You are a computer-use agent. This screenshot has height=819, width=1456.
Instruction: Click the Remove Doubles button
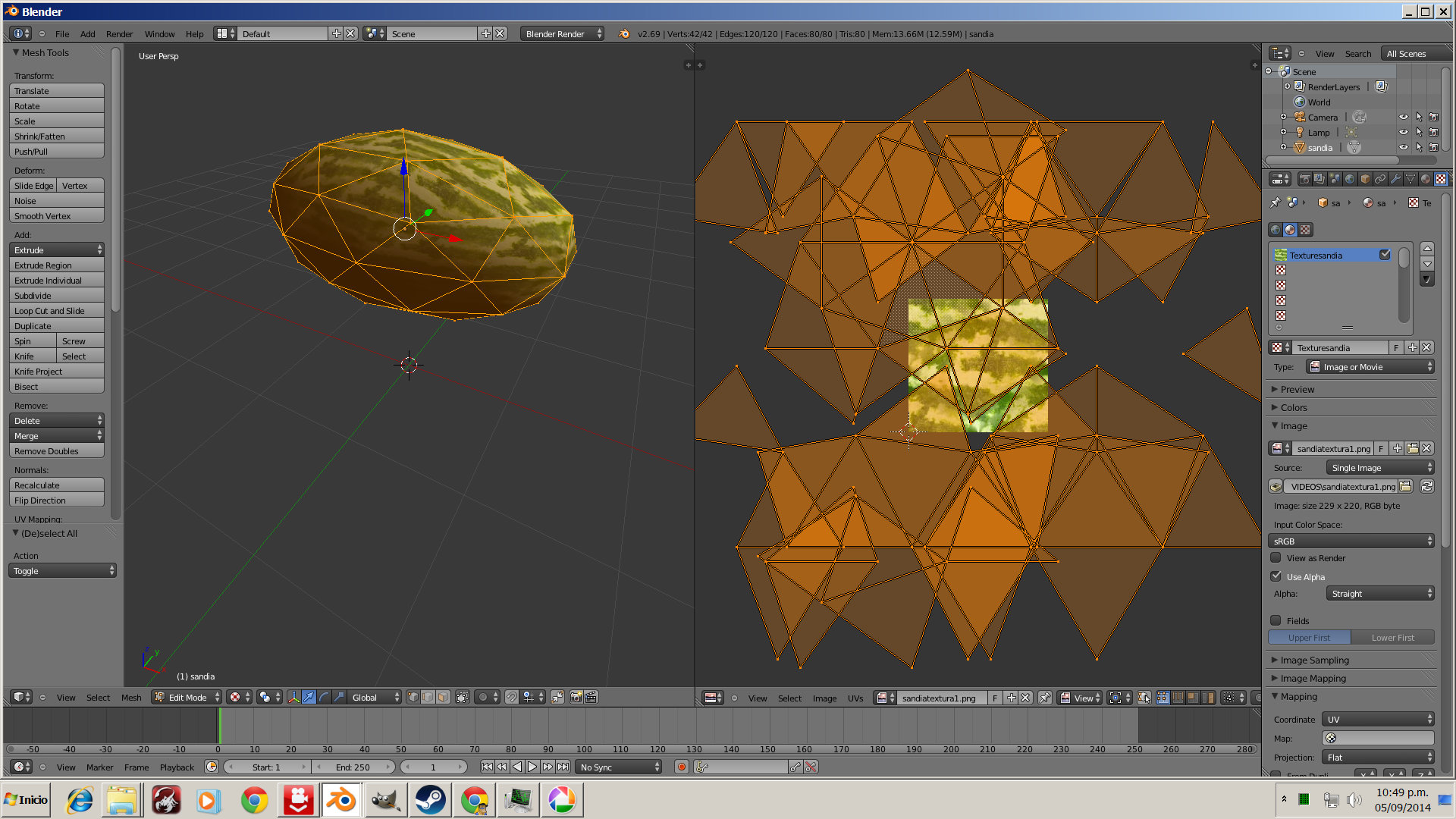click(x=56, y=450)
